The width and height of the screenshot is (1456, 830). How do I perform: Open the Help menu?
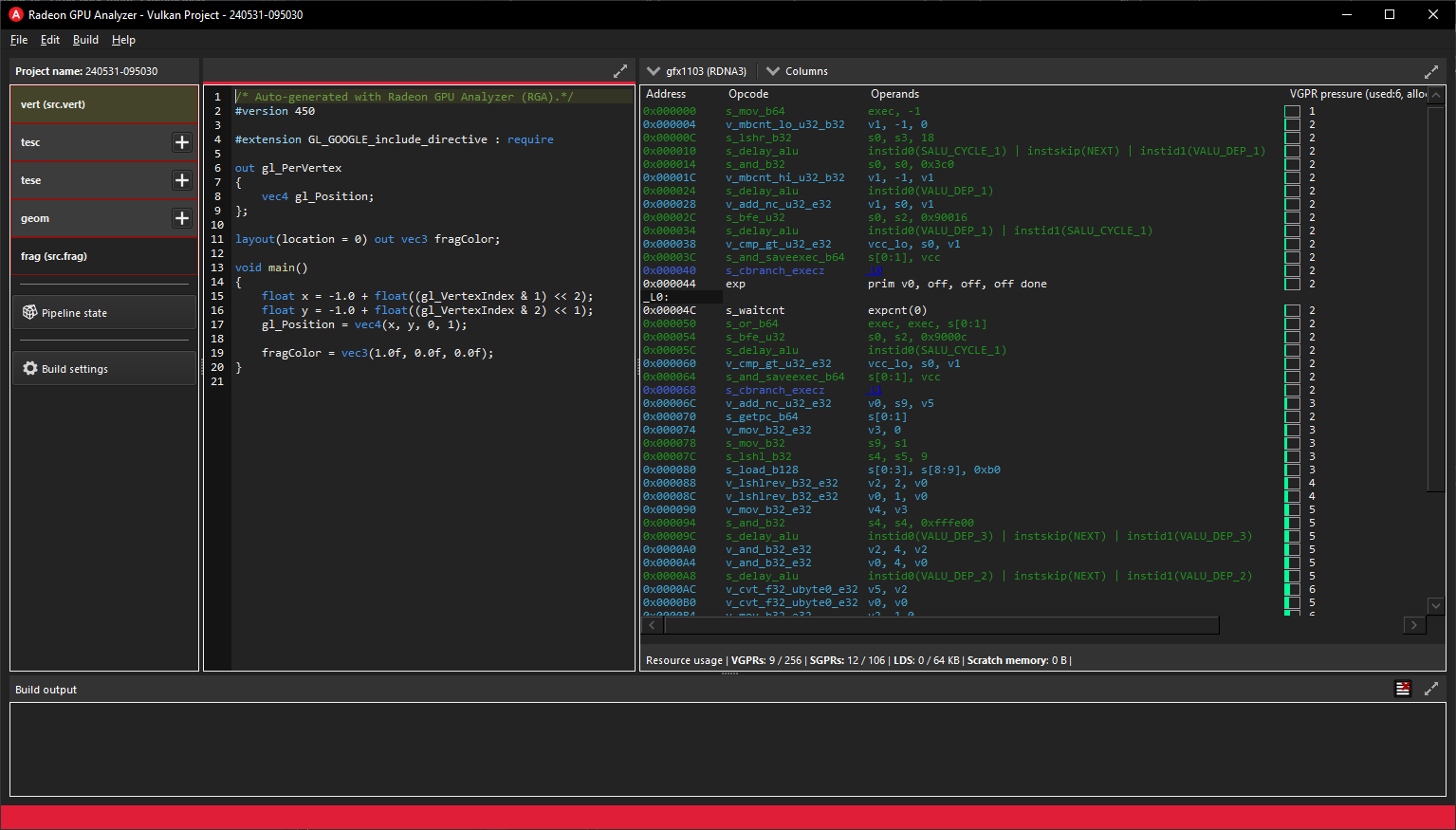123,40
